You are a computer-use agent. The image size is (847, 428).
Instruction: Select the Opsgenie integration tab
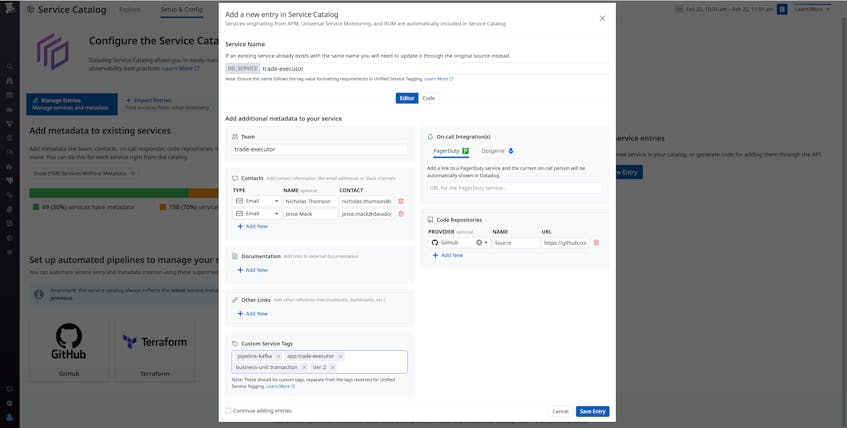click(x=497, y=151)
